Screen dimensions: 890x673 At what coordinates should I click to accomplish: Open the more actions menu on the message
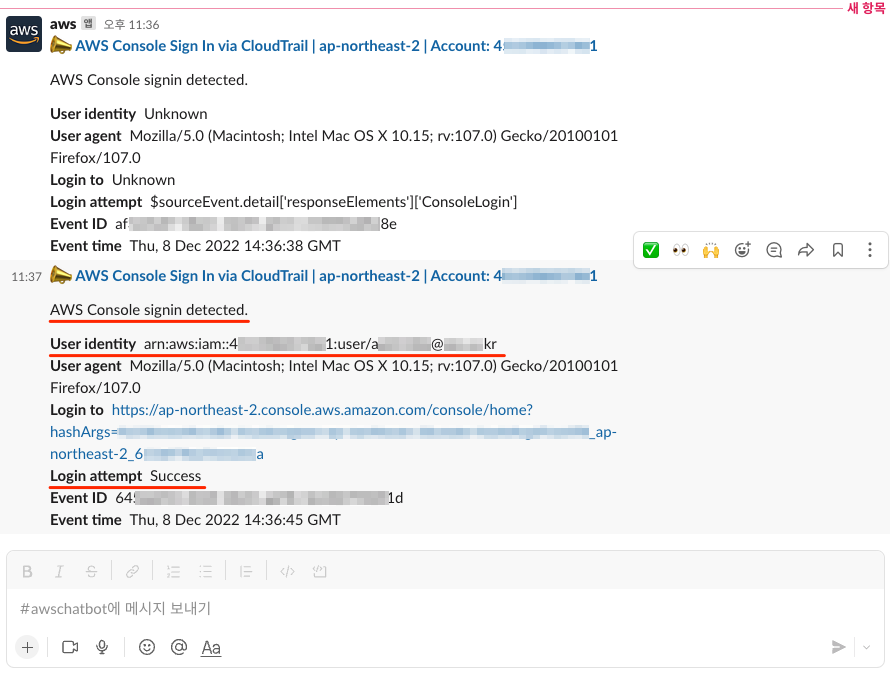[x=869, y=249]
